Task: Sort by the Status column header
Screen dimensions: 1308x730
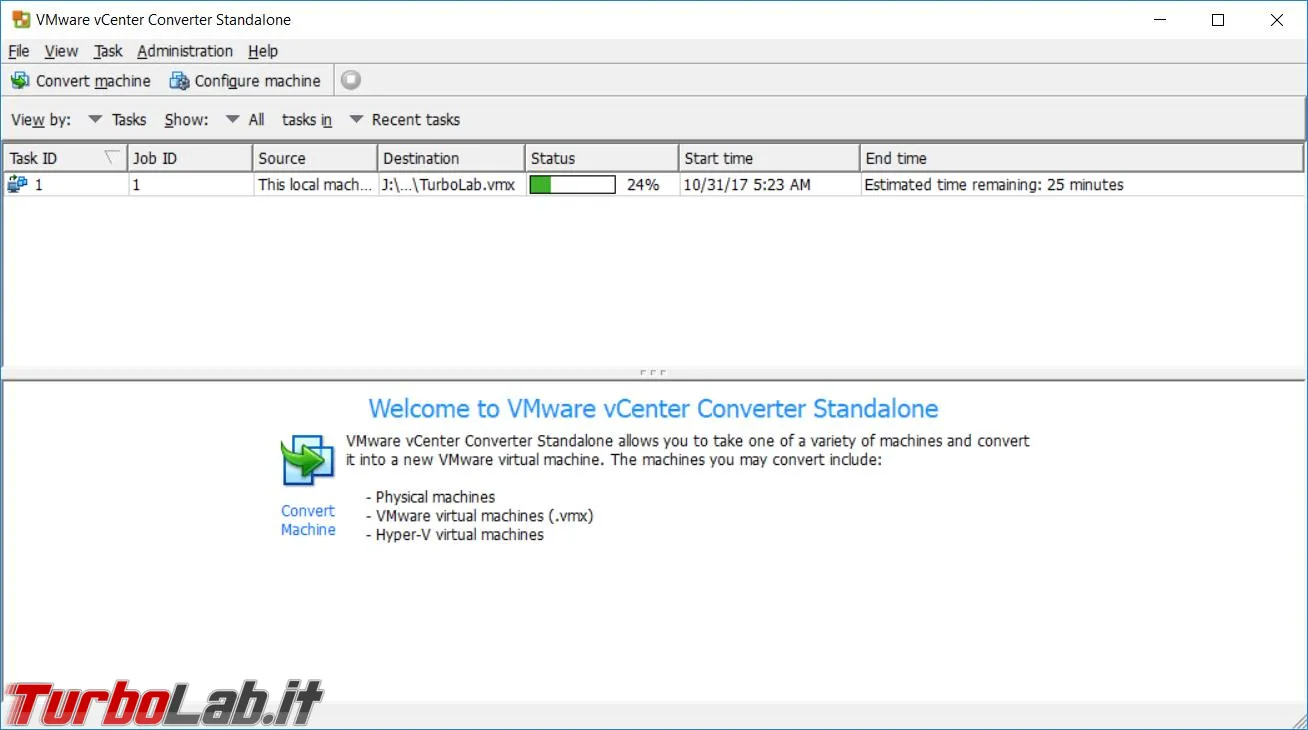Action: [602, 158]
